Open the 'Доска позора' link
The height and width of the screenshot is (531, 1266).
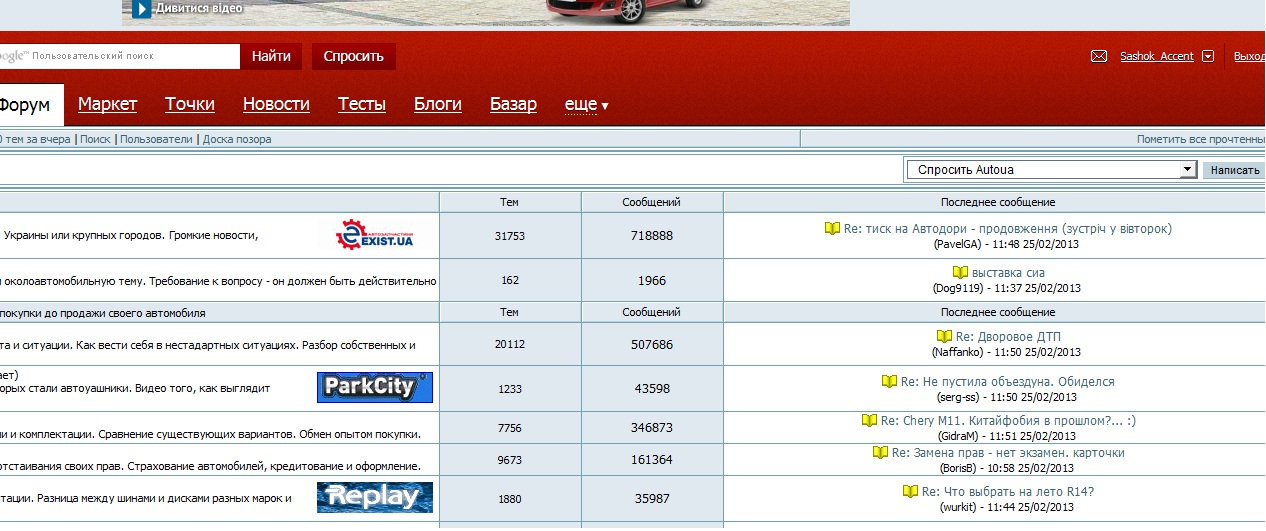tap(237, 139)
